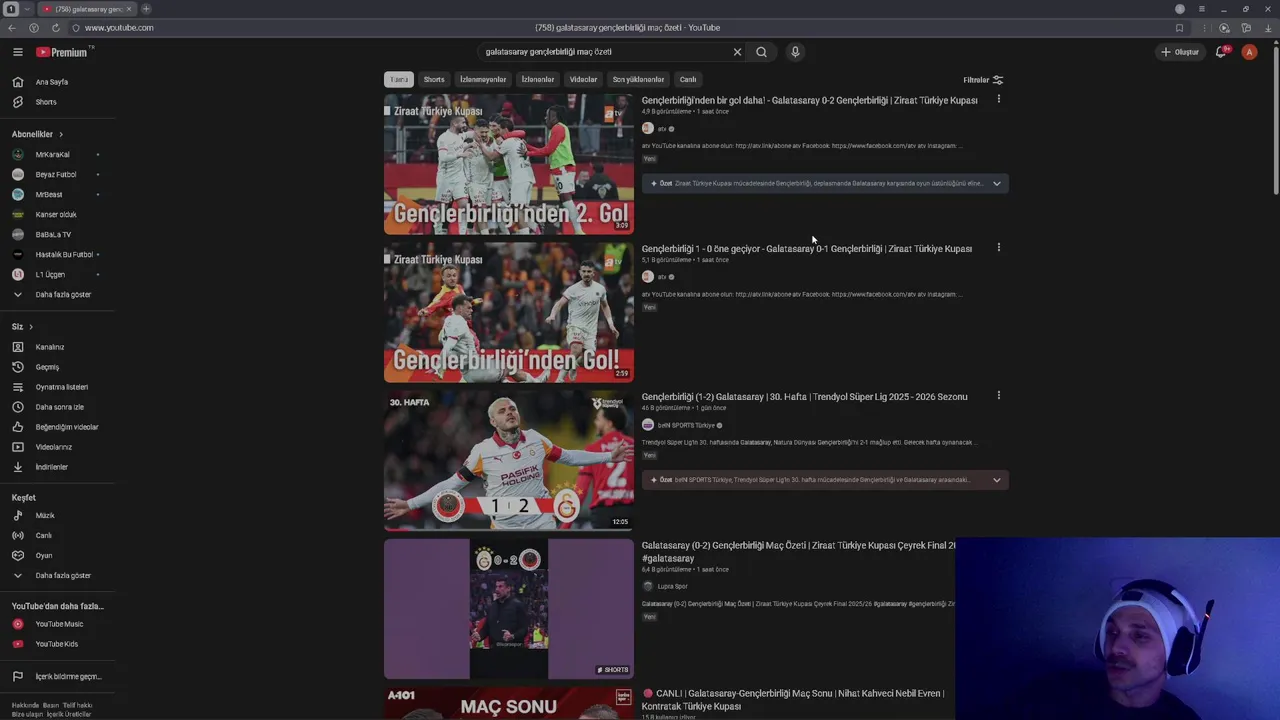Open options for 30. Hafta Süper Lig video

click(x=998, y=395)
